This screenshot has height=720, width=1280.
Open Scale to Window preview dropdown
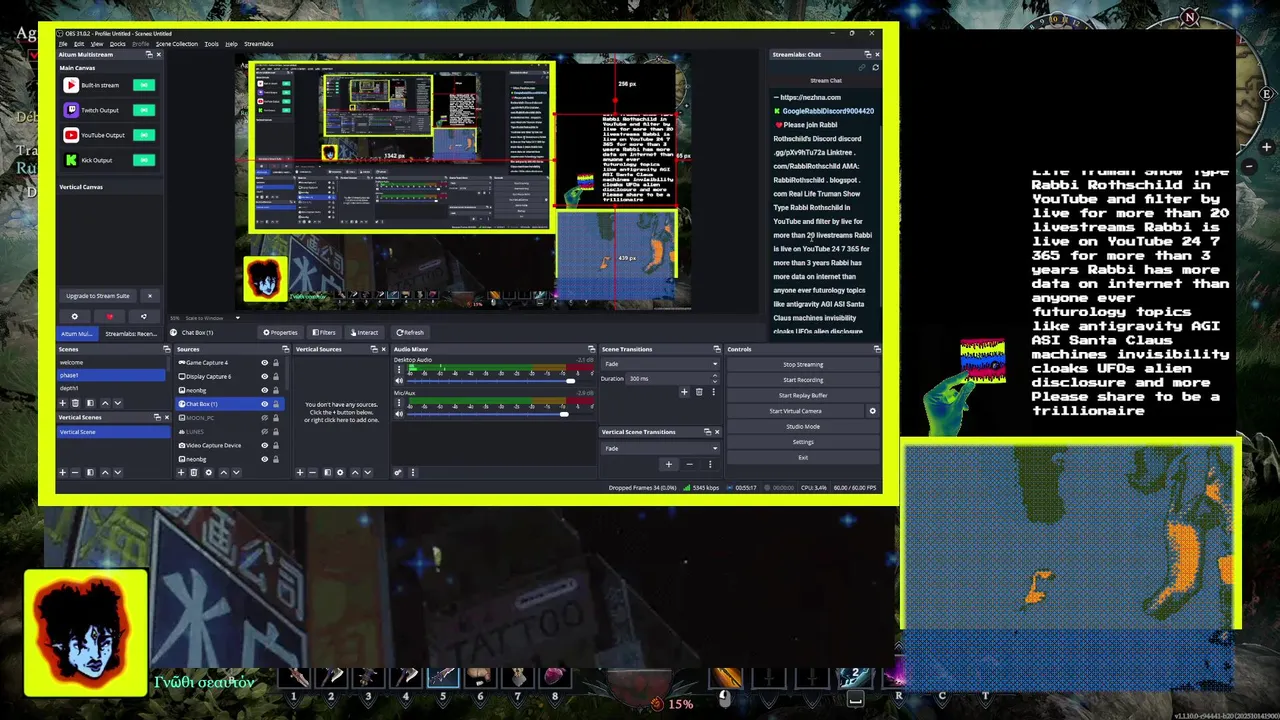[x=211, y=318]
